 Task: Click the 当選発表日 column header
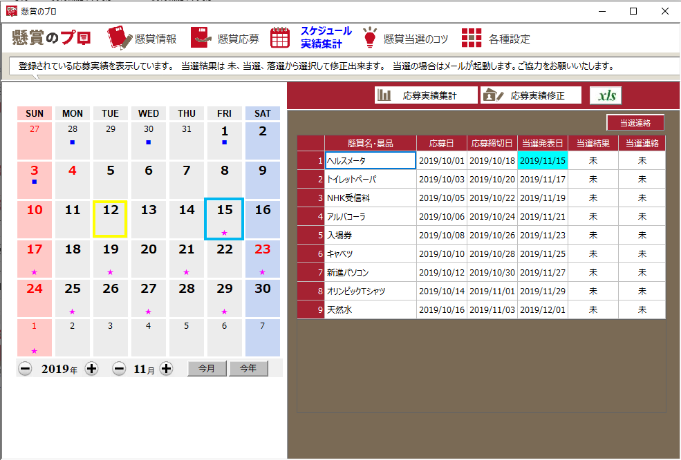click(543, 142)
